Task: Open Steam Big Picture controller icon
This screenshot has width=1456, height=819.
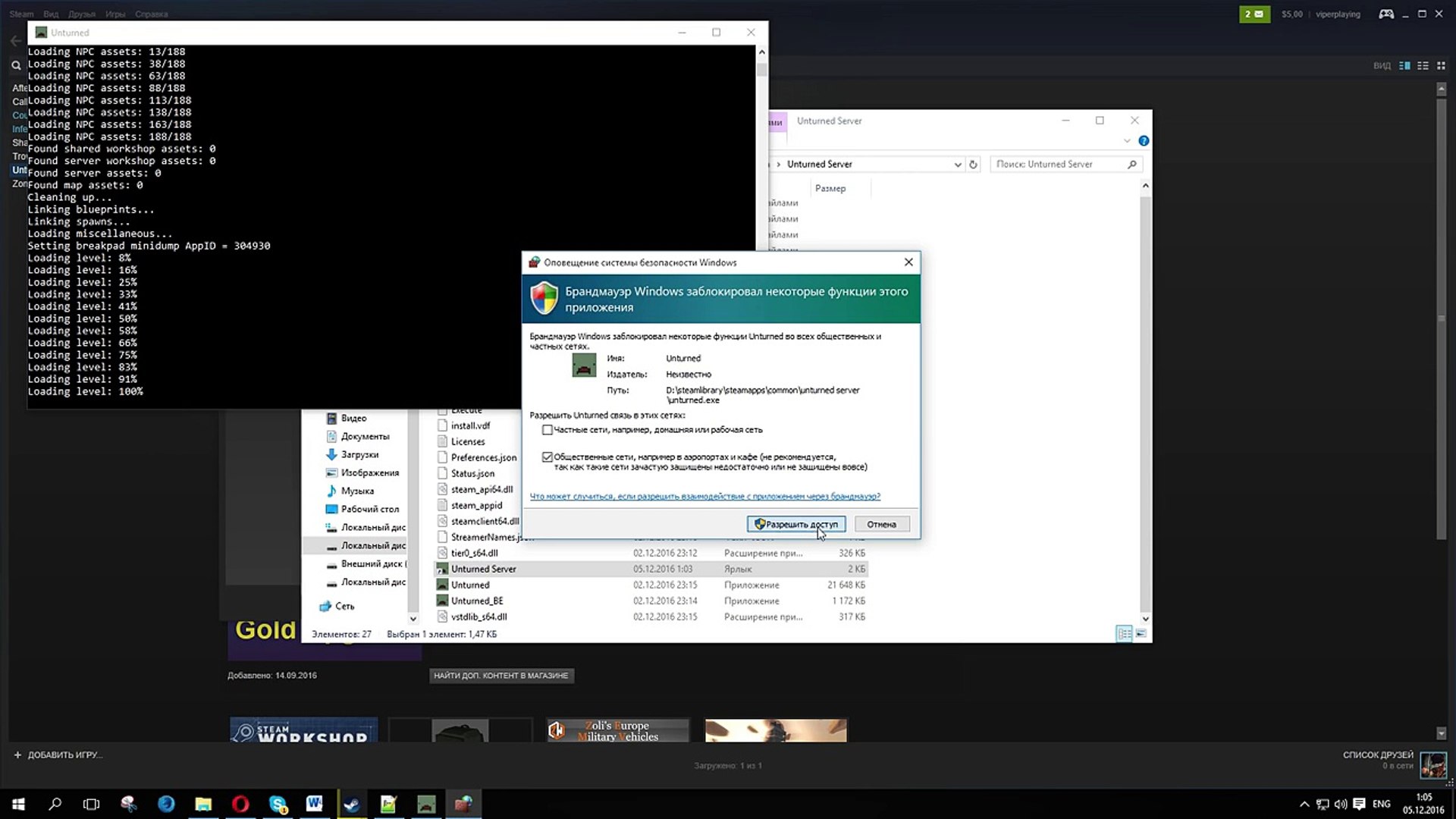Action: (1386, 14)
